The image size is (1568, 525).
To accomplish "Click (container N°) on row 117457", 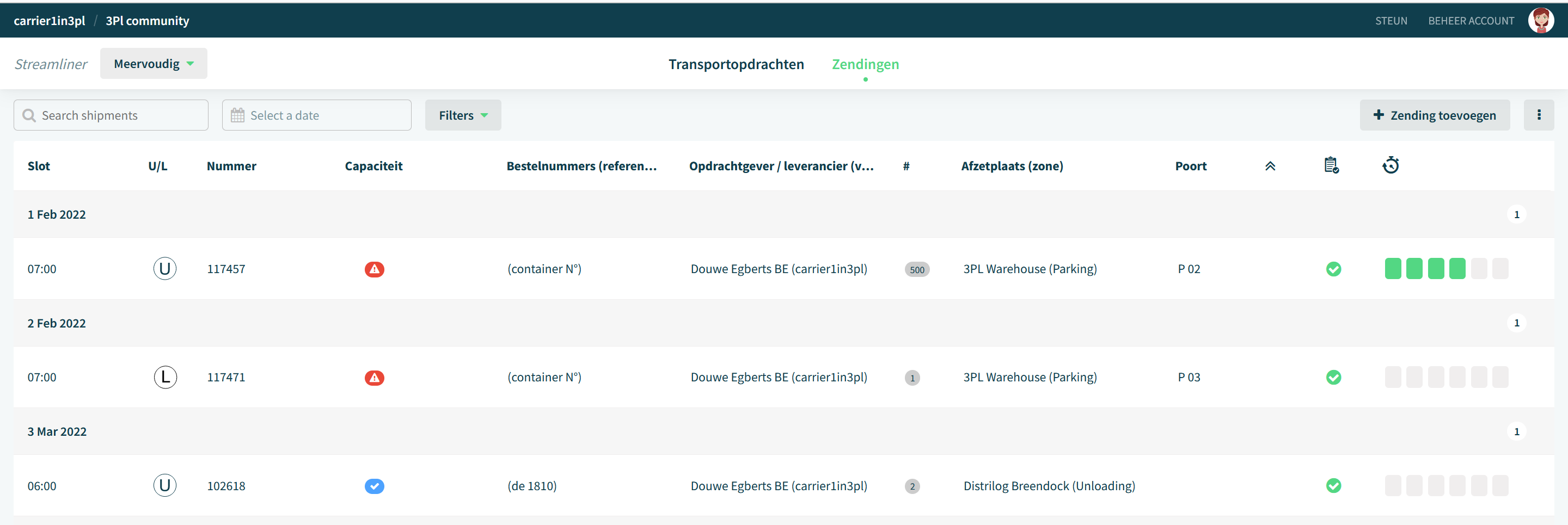I will [544, 269].
